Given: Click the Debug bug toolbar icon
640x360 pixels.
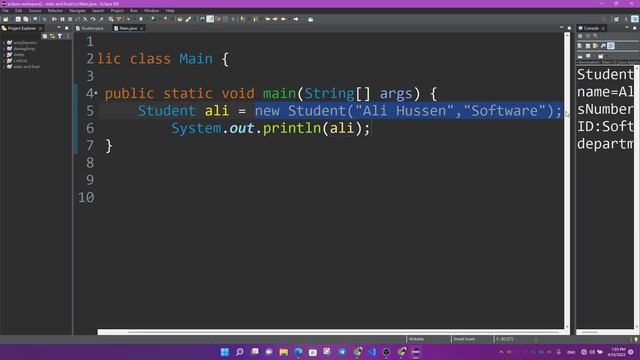Looking at the screenshot, I should (129, 19).
